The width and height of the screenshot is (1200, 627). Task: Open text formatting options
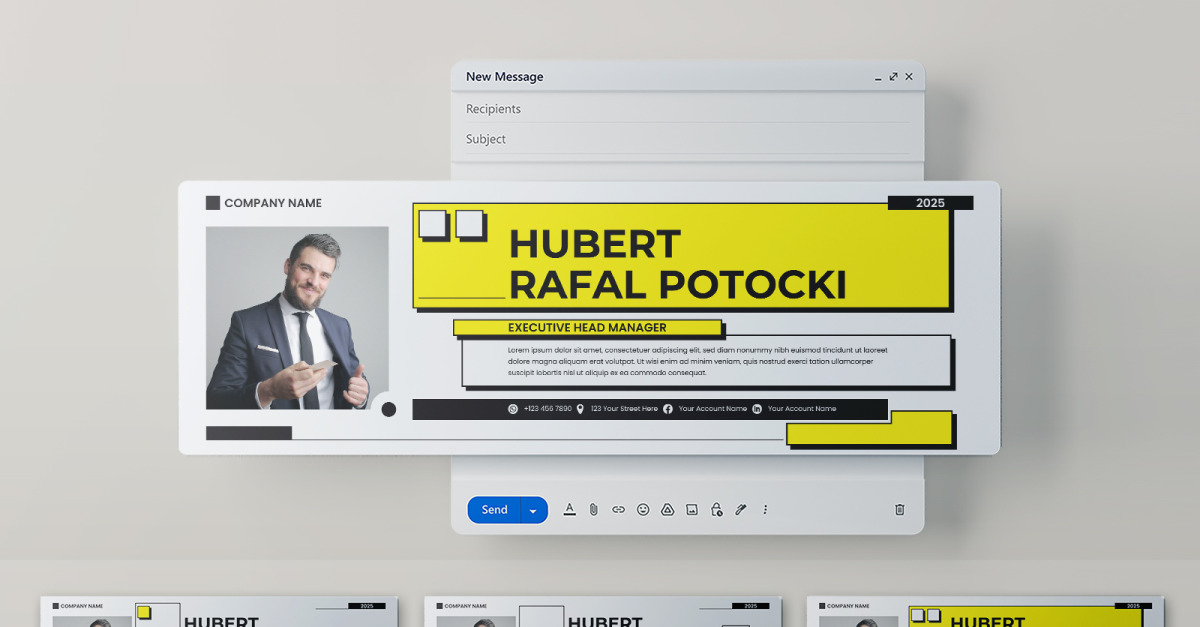coord(569,509)
